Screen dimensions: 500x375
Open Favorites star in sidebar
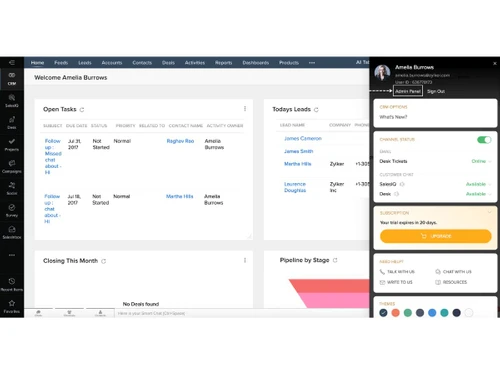pos(12,306)
